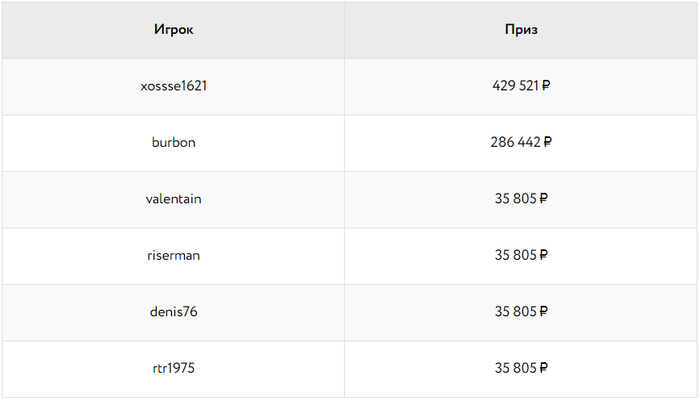Click the Приз column header
The width and height of the screenshot is (700, 401).
[521, 30]
